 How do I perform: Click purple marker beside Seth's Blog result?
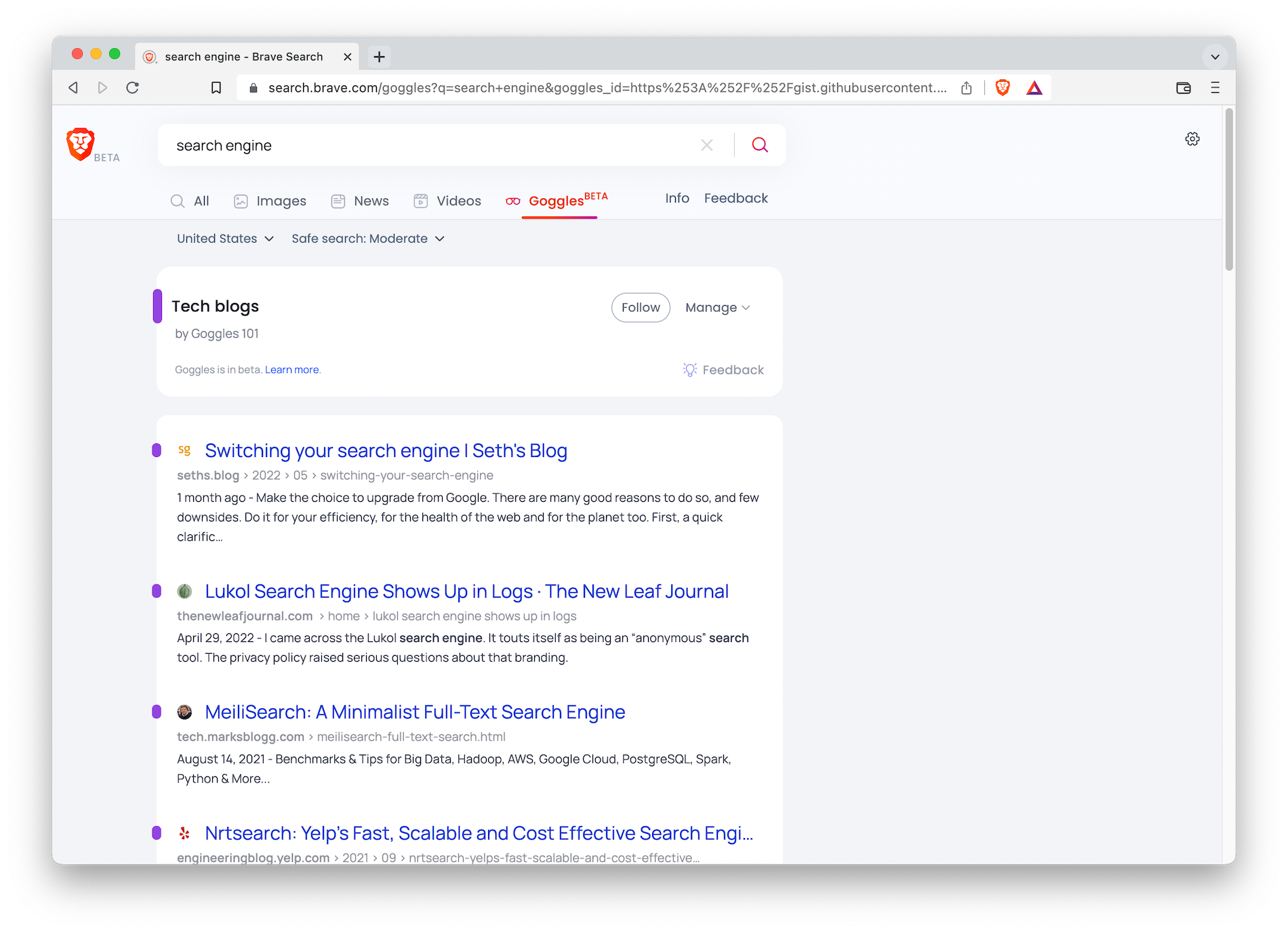157,450
